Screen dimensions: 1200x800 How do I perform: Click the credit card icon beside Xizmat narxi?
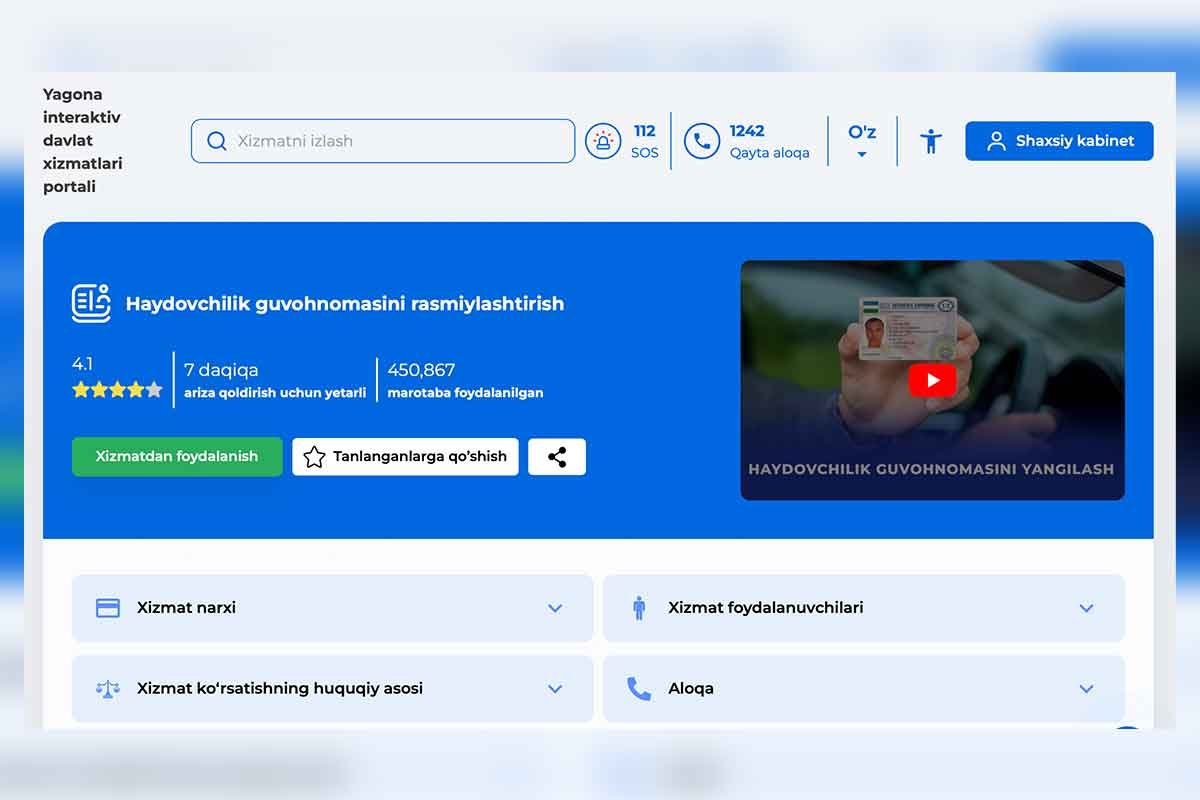[x=109, y=608]
